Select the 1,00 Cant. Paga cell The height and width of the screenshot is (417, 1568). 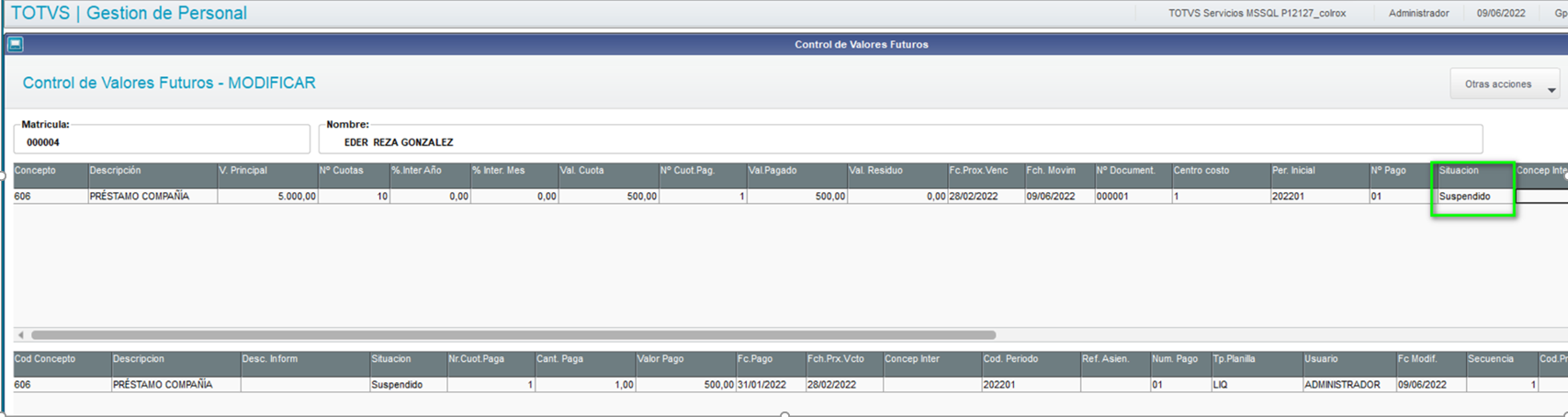click(x=585, y=385)
